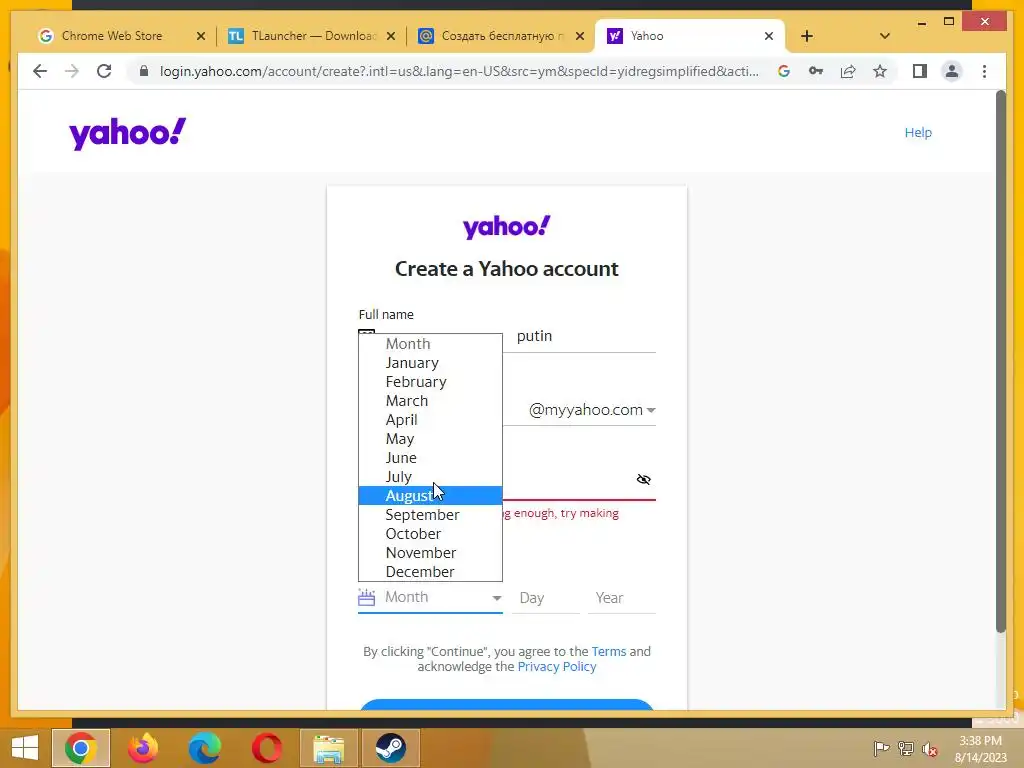This screenshot has width=1024, height=768.
Task: Open the @myyahoo.com domain dropdown
Action: pos(592,410)
